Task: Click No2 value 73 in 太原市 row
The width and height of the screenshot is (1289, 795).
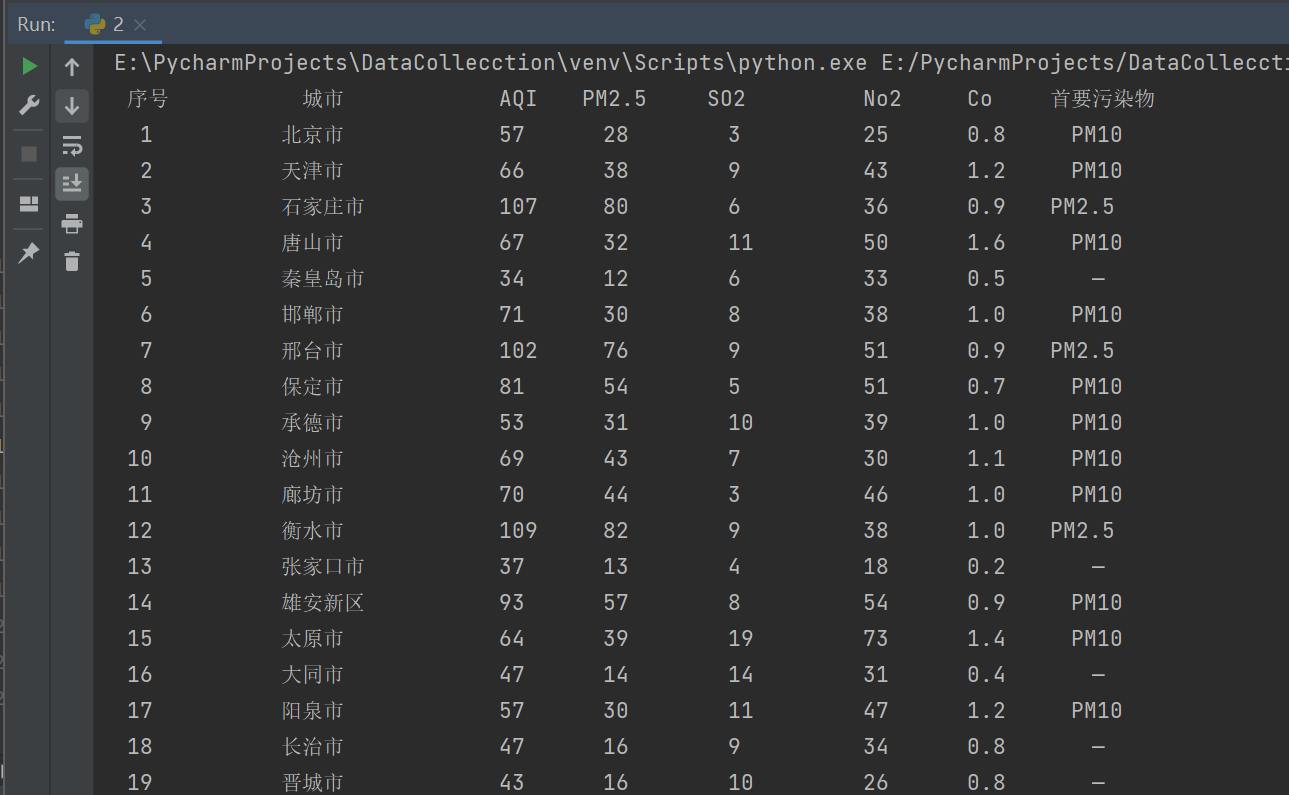Action: click(876, 639)
